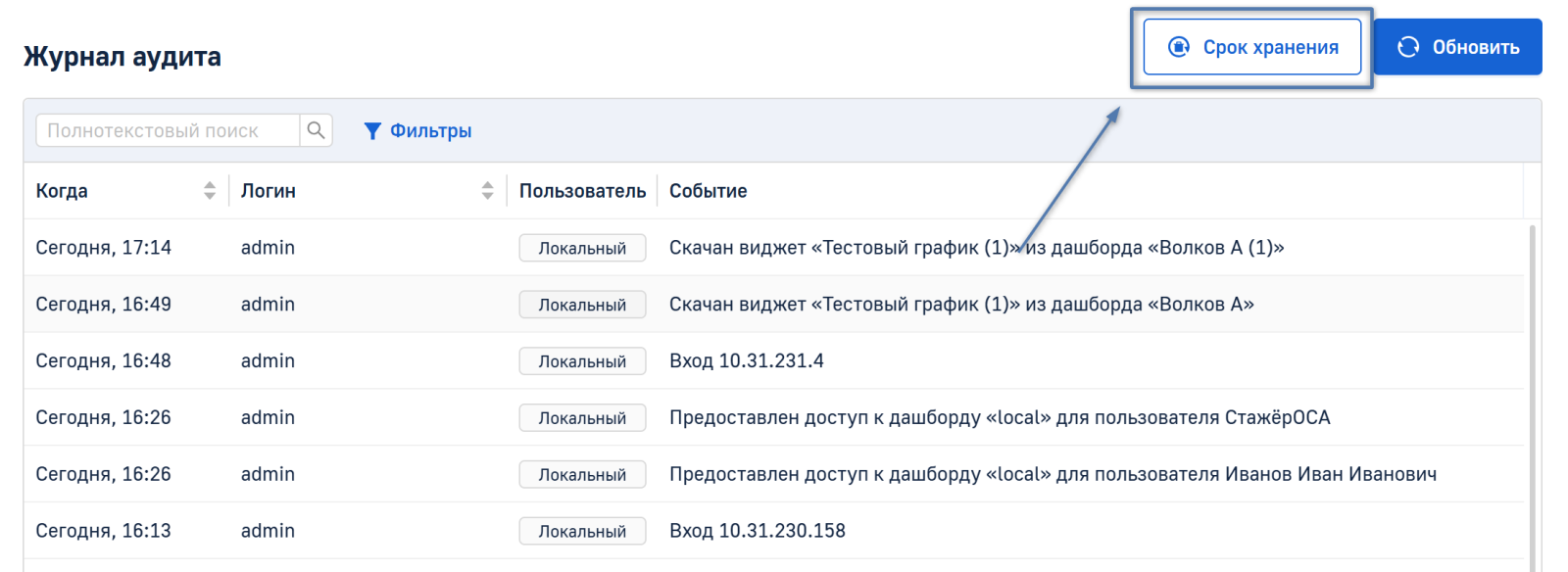Select the Пользователь column header
The image size is (1568, 572).
tap(582, 191)
